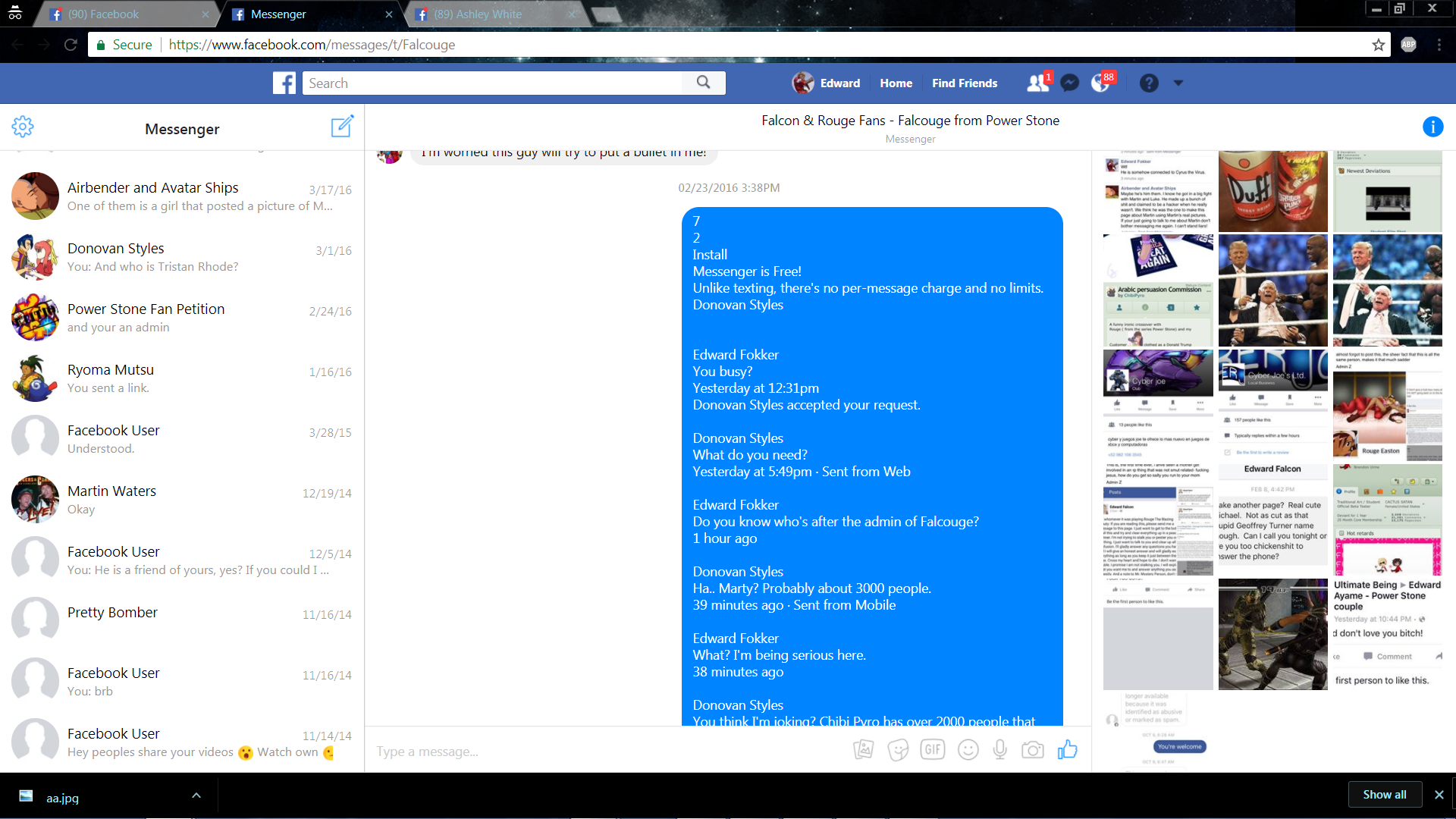Open the Ultimate Being post thumbnail
The image size is (1456, 819).
(1388, 634)
